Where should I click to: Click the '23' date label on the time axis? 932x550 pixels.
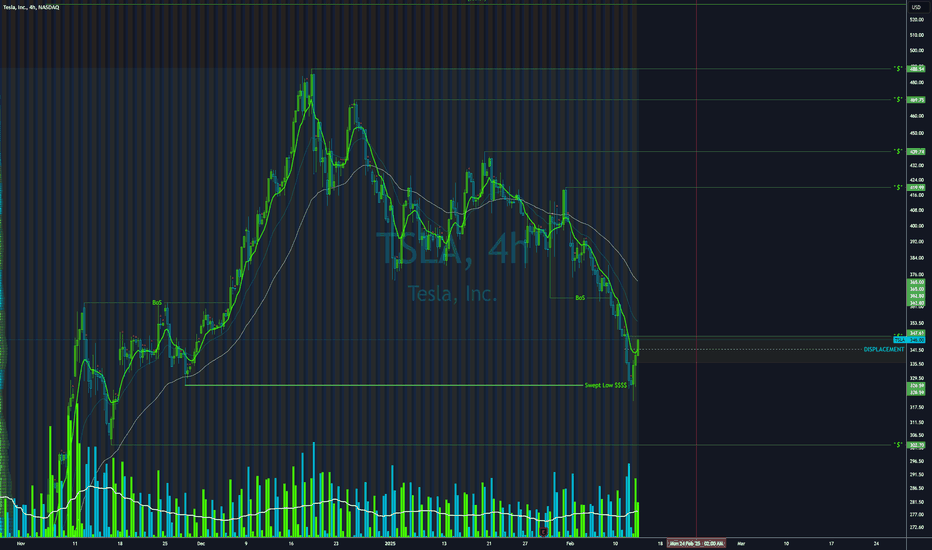point(336,543)
